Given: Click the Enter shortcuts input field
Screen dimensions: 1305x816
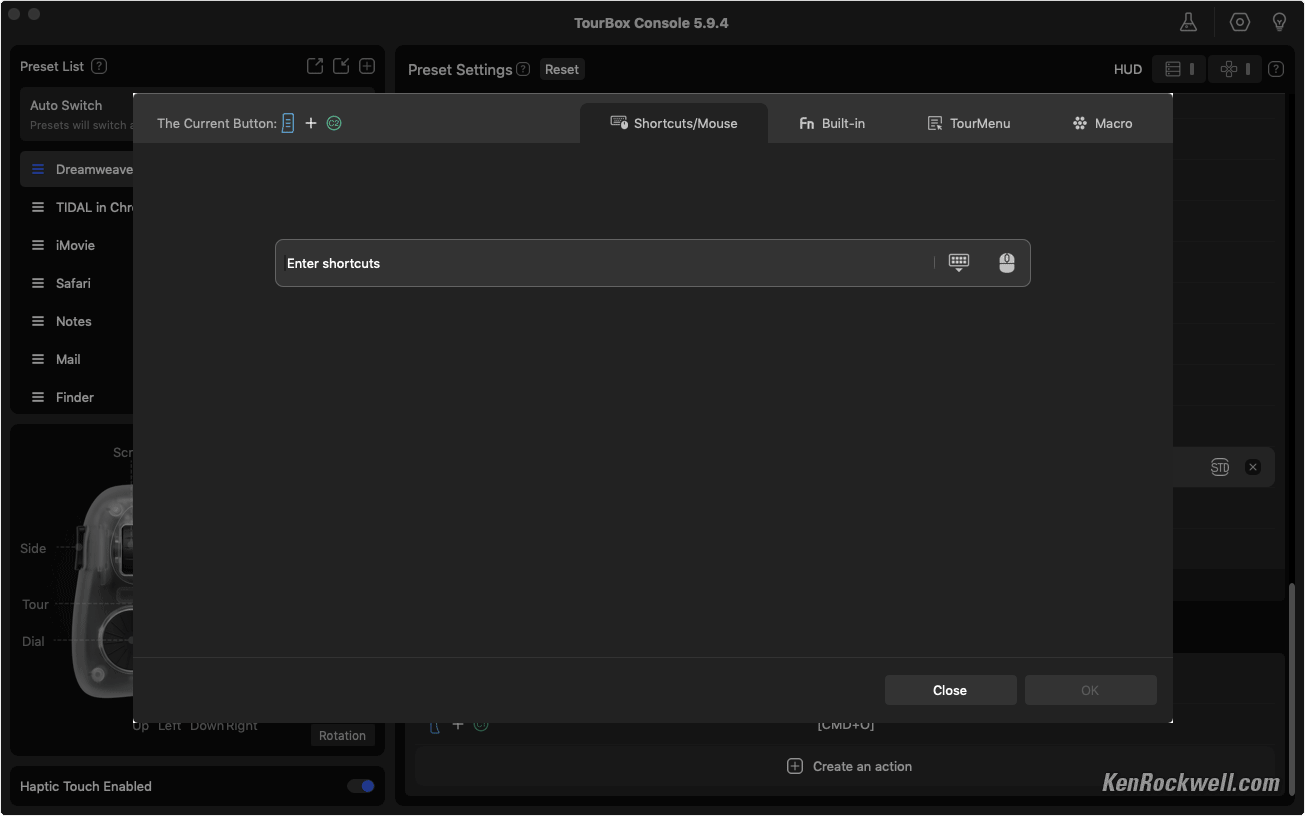Looking at the screenshot, I should (x=600, y=263).
